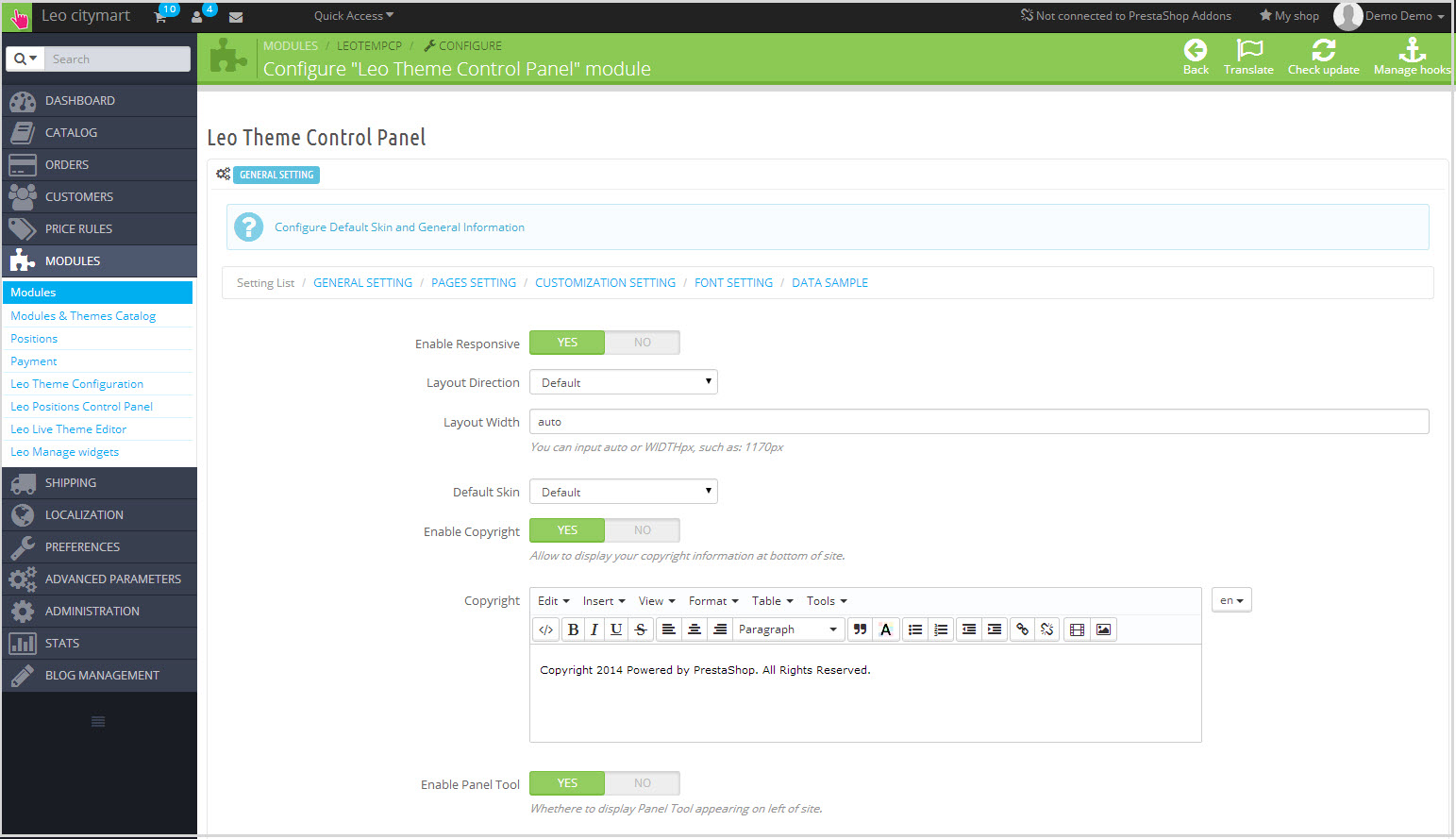1456x839 pixels.
Task: Center align text in editor
Action: pyautogui.click(x=695, y=629)
